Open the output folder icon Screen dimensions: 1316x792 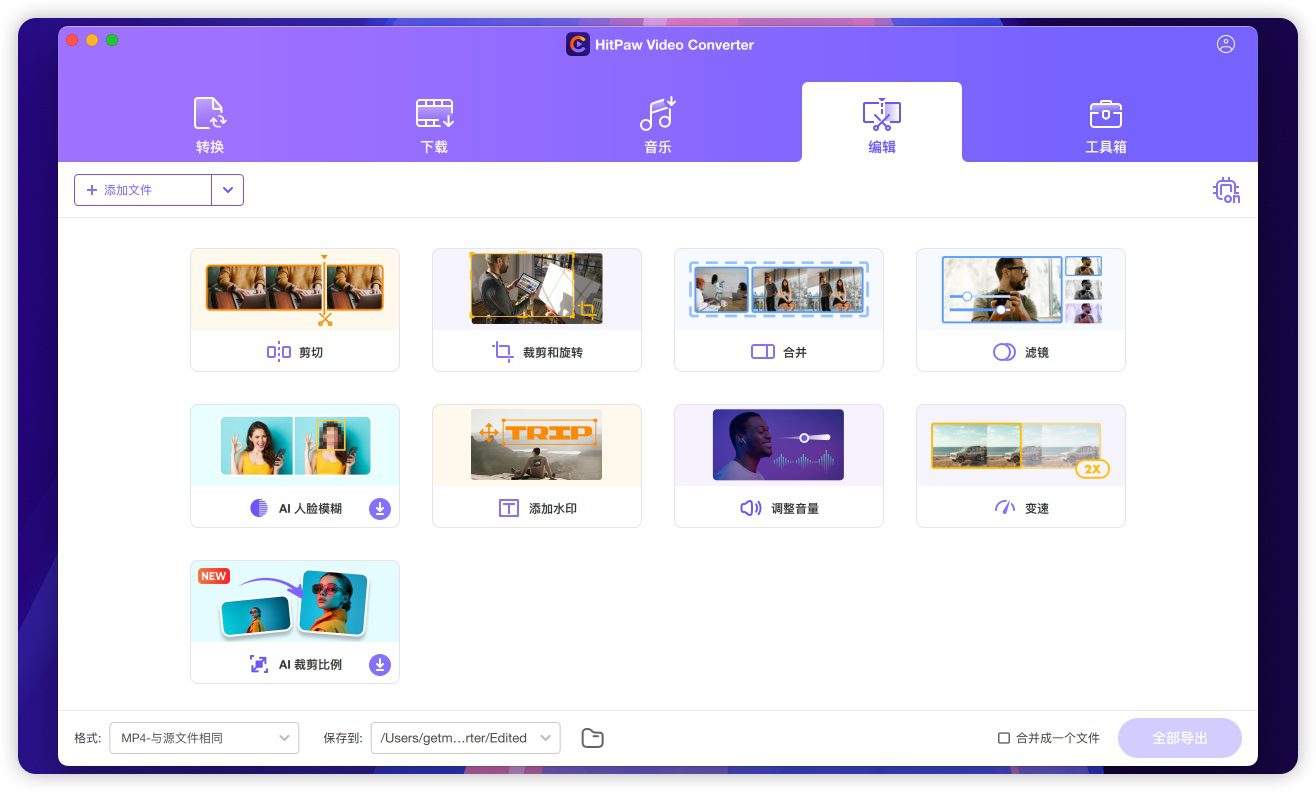pos(592,738)
